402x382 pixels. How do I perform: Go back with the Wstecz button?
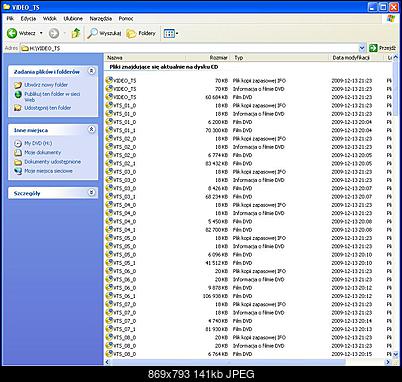[x=21, y=33]
